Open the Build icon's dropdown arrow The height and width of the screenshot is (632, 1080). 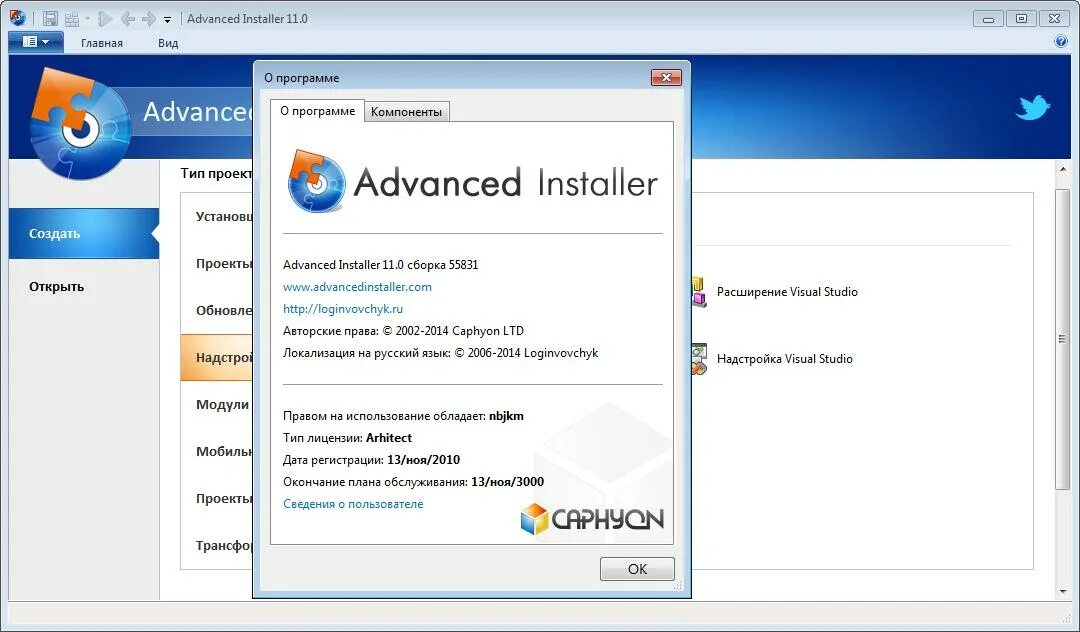pos(87,19)
